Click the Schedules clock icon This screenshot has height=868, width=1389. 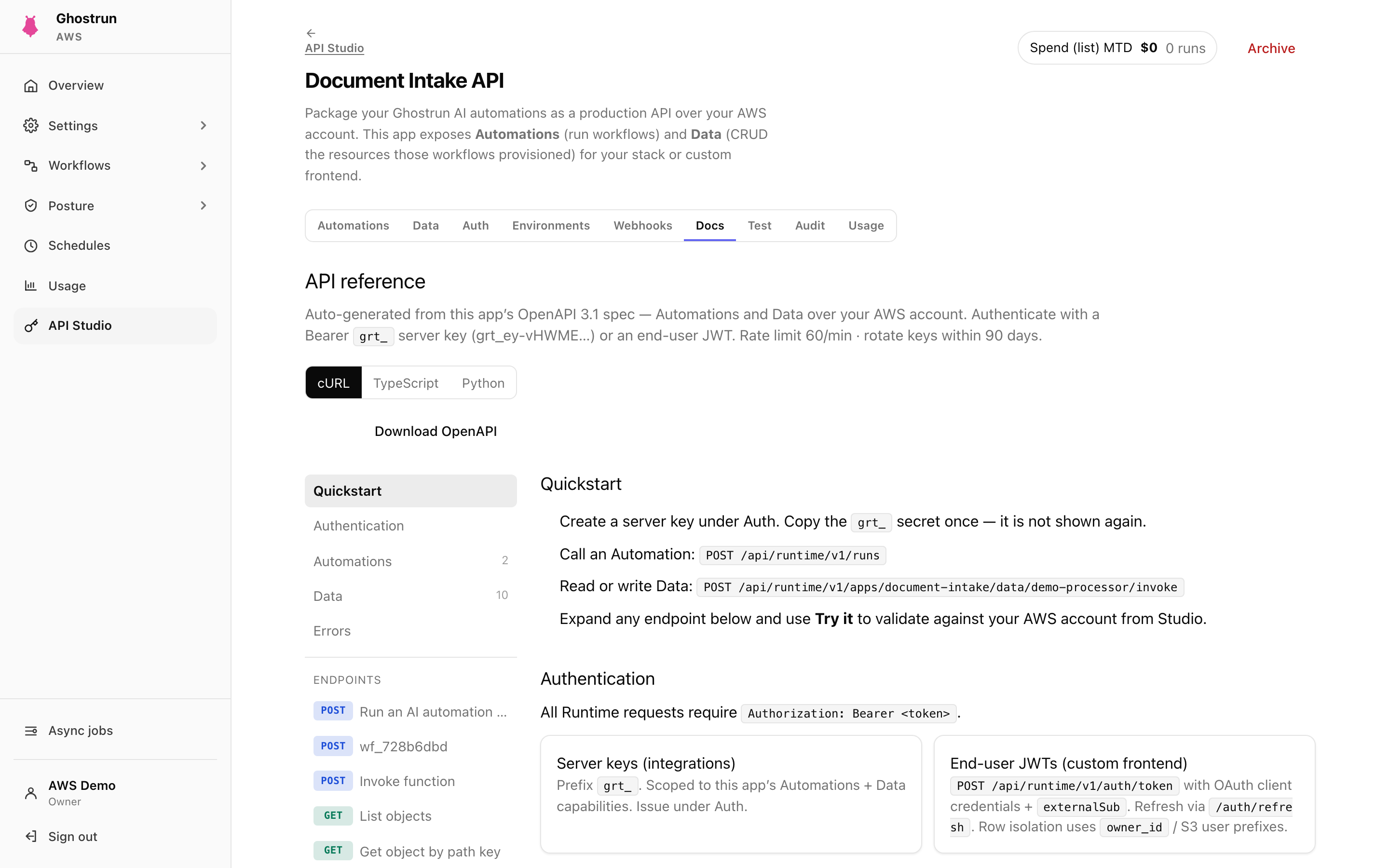(x=31, y=246)
